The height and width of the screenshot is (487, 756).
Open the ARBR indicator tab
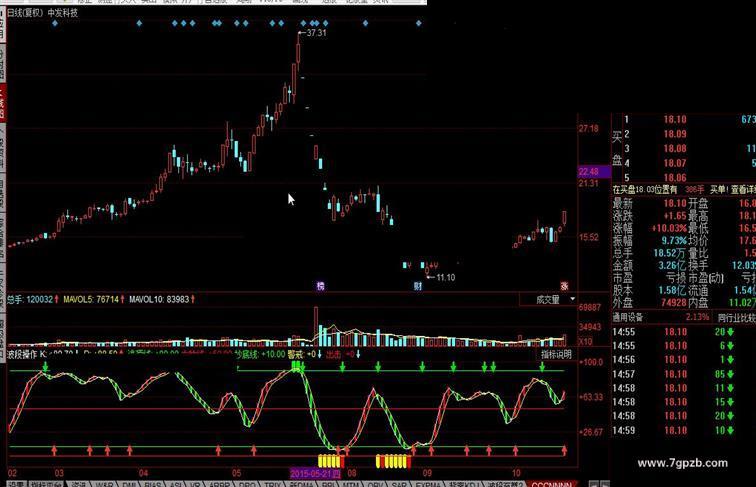click(219, 484)
